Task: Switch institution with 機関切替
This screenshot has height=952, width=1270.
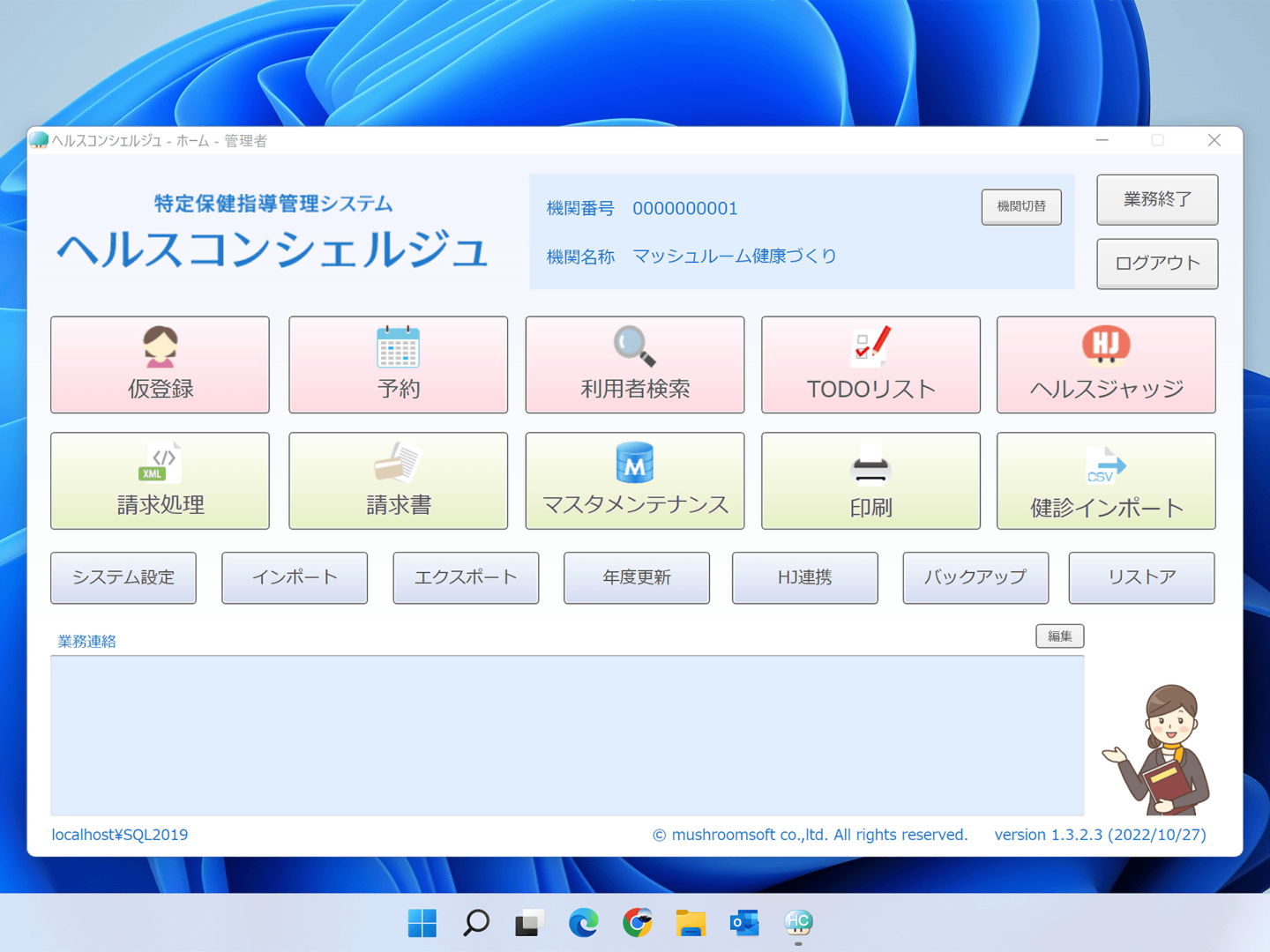Action: 1021,207
